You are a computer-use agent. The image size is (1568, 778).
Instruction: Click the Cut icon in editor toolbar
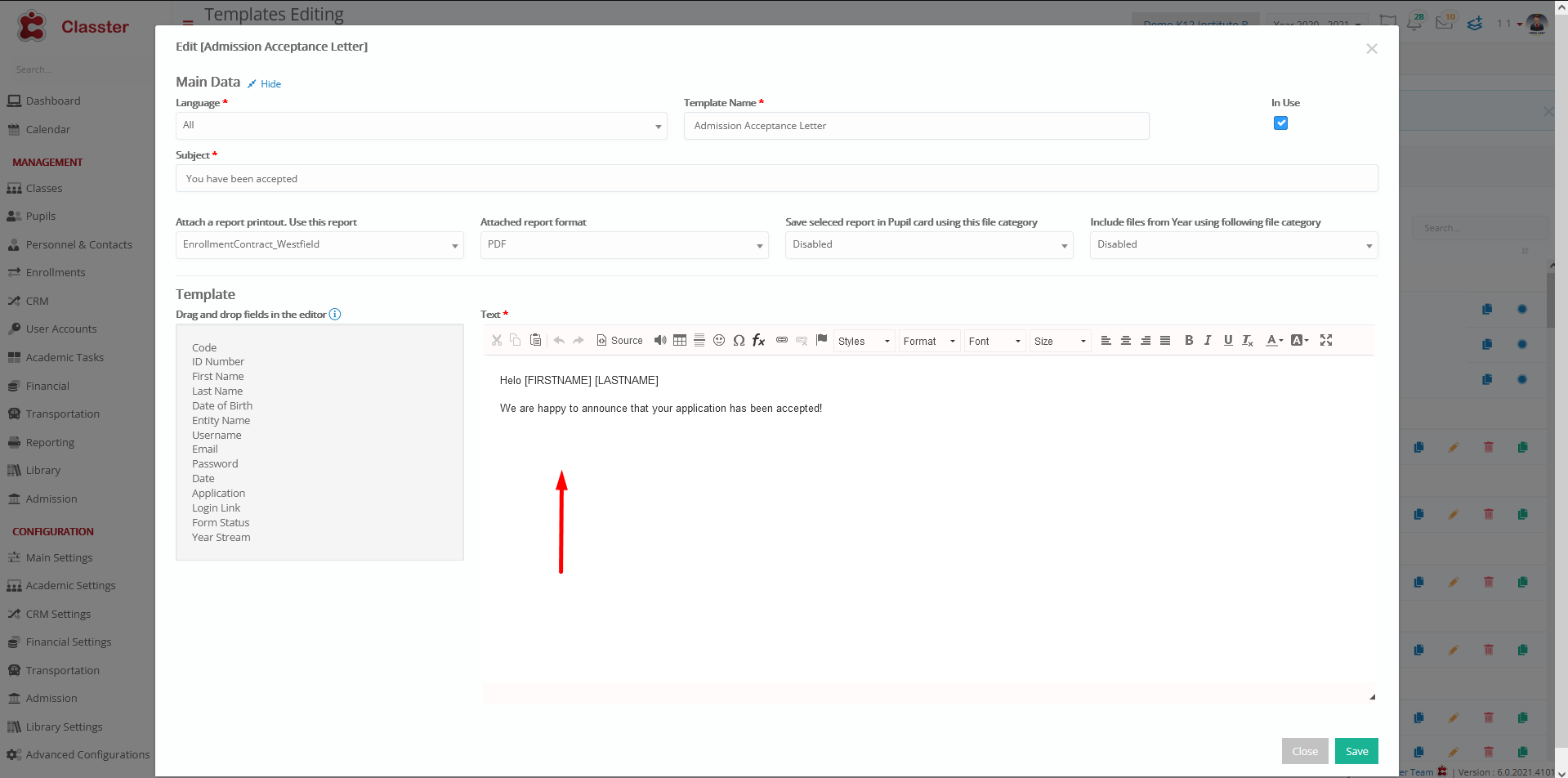click(497, 340)
